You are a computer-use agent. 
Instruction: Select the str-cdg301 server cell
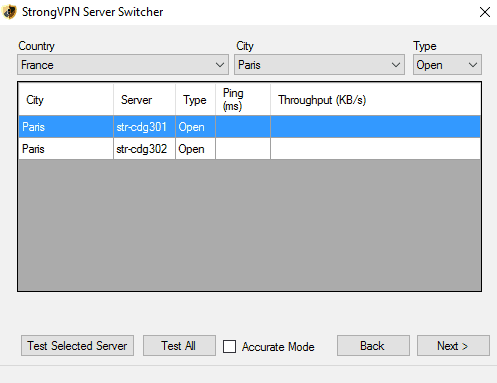144,127
